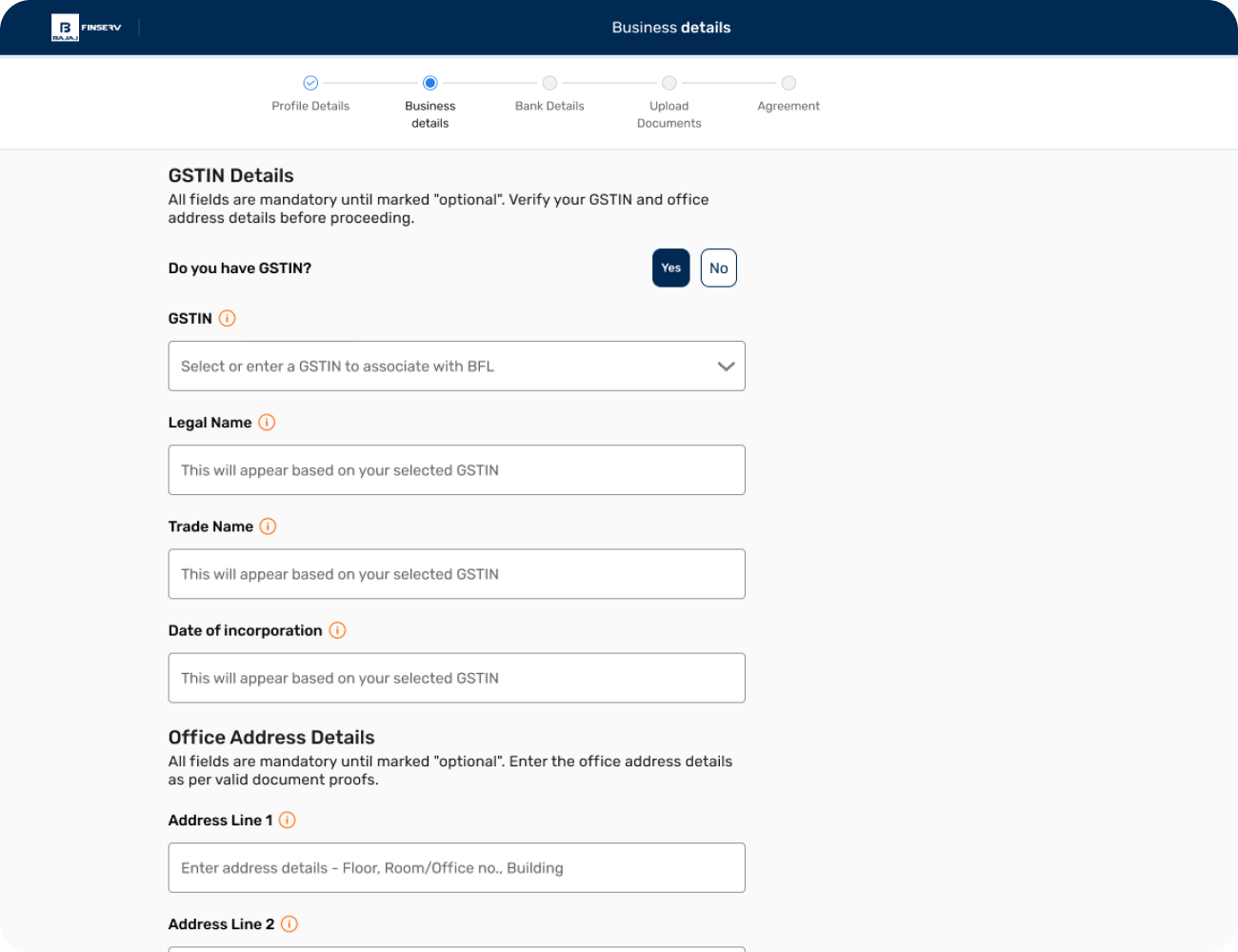Click the Date of incorporation info icon
The image size is (1238, 952).
(337, 630)
